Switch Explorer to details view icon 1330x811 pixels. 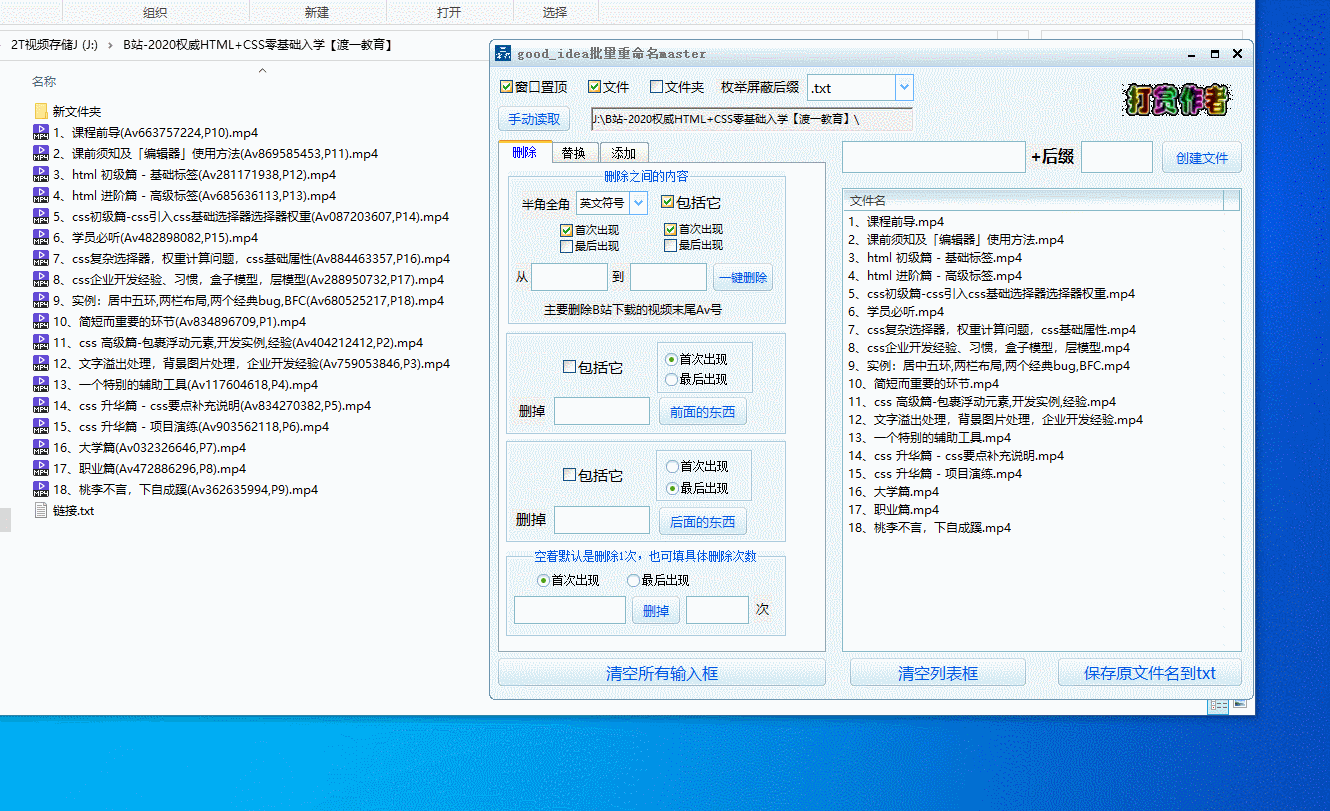pyautogui.click(x=1218, y=705)
